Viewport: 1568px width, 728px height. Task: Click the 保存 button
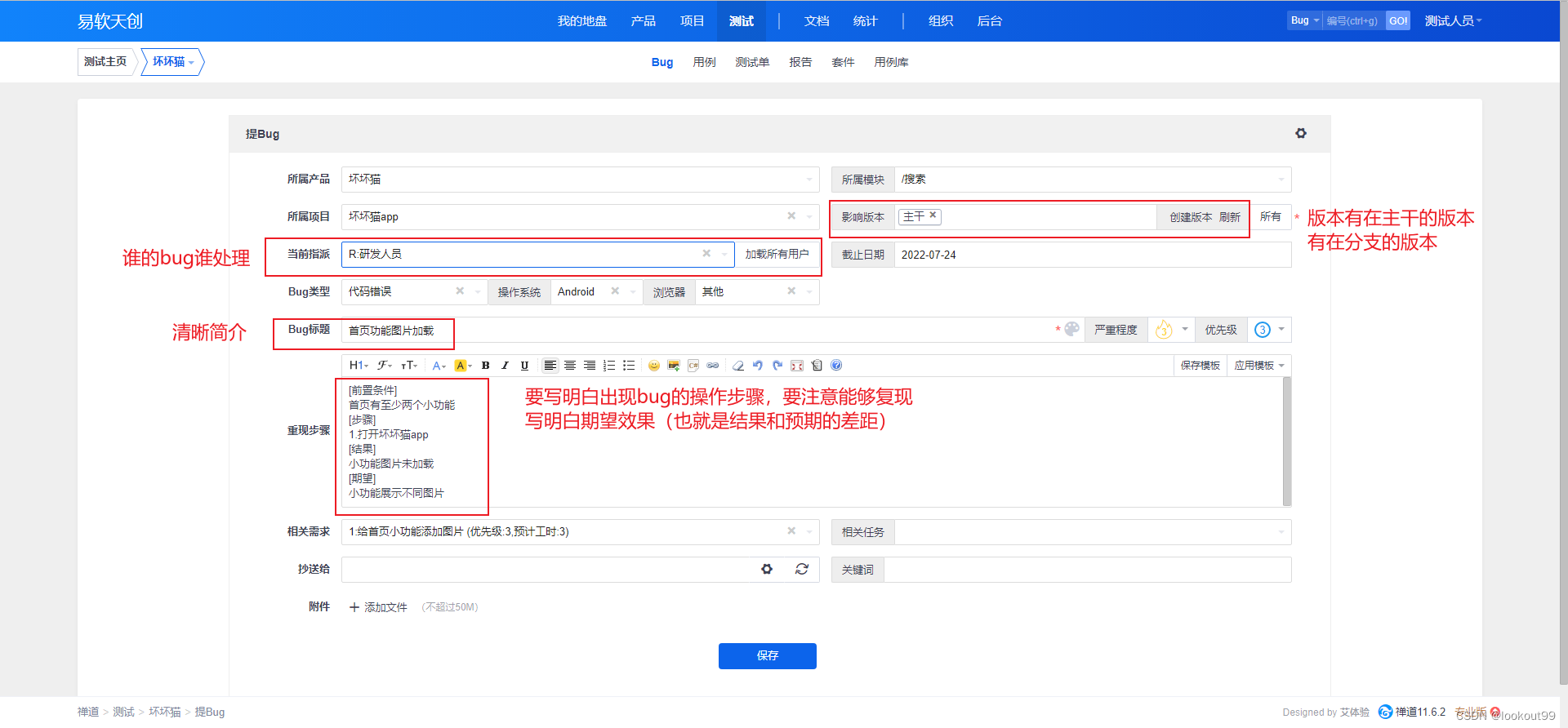[768, 655]
